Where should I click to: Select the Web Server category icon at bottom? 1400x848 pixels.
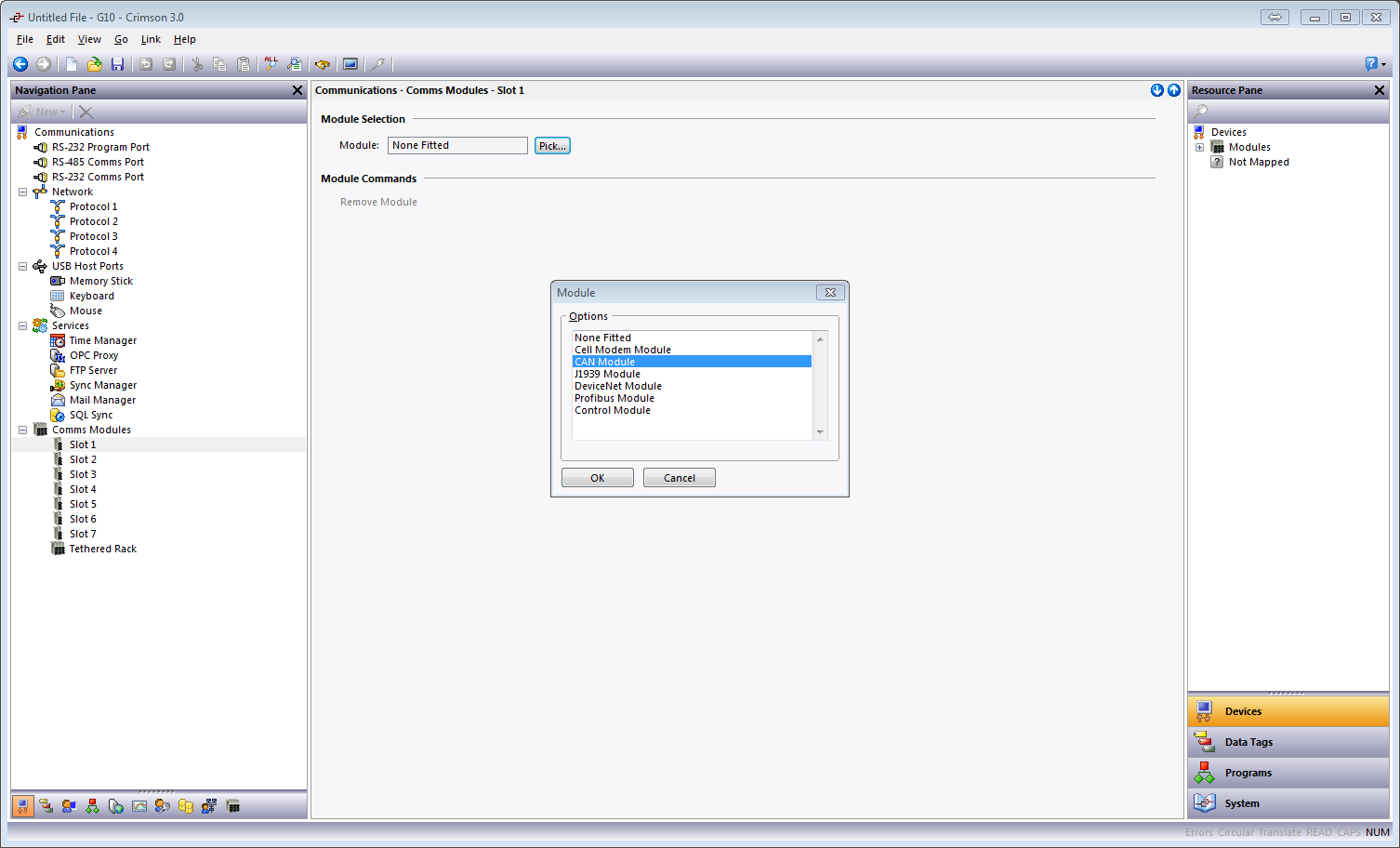point(115,806)
